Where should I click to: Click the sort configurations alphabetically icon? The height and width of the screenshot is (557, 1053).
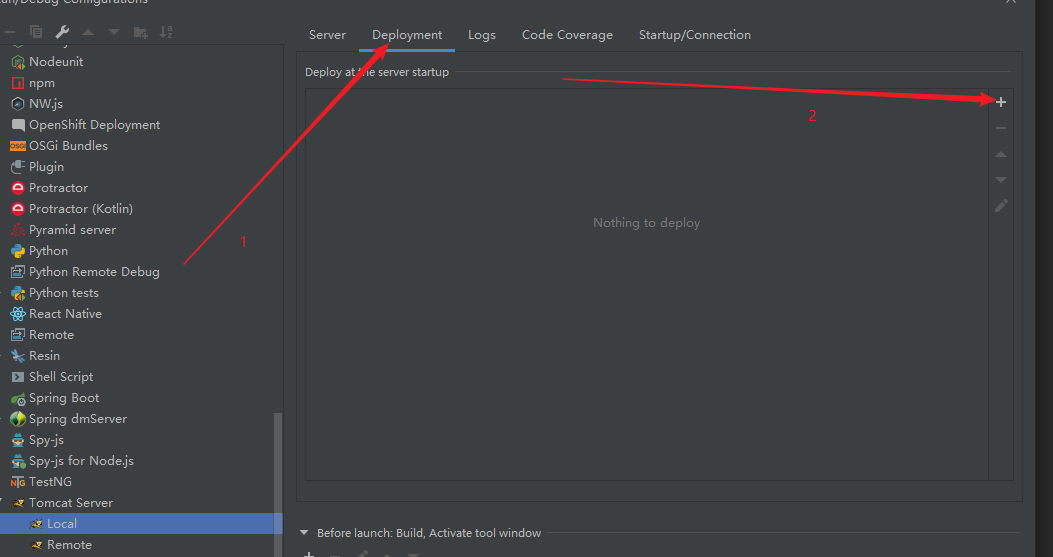click(166, 32)
